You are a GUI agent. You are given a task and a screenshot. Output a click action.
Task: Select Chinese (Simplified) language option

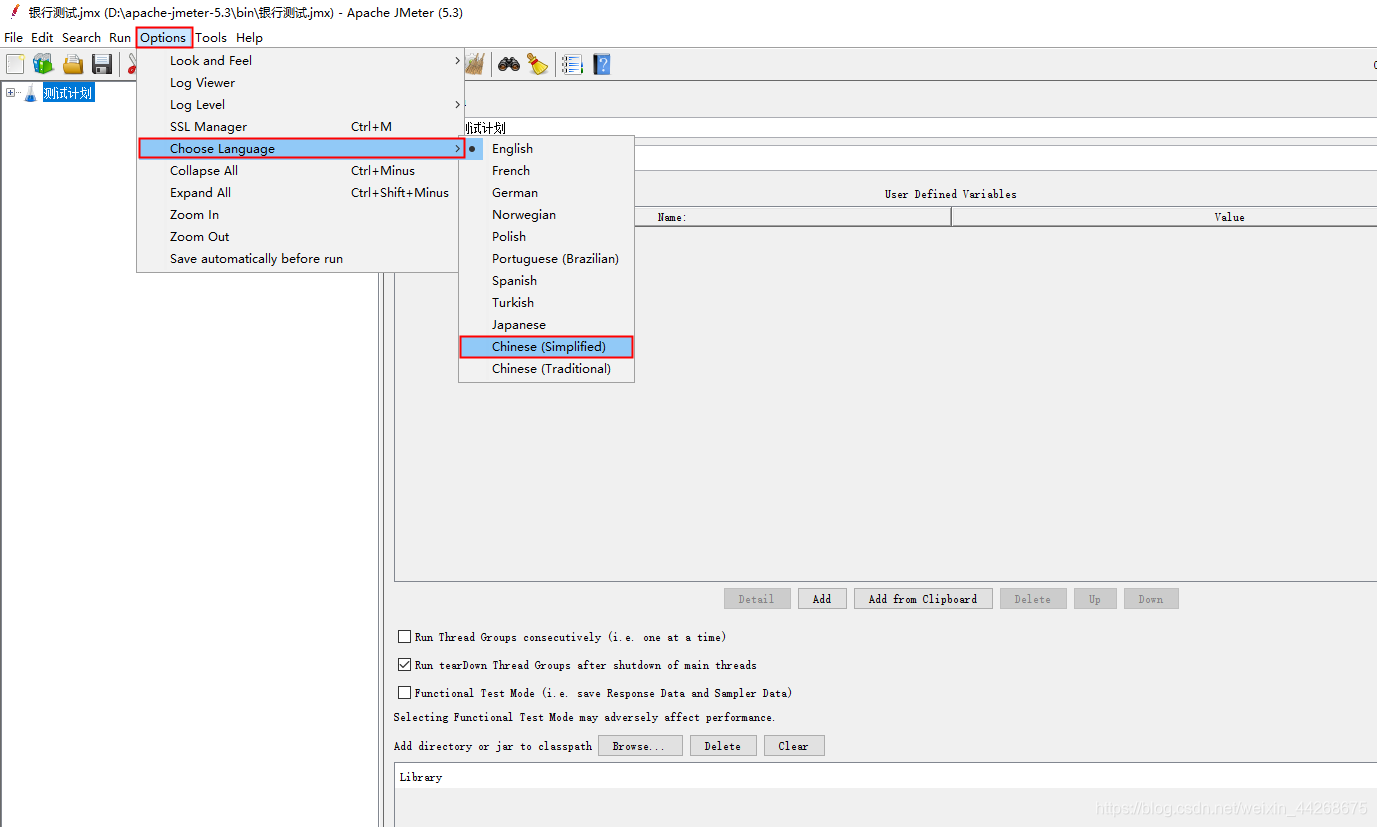(x=546, y=347)
